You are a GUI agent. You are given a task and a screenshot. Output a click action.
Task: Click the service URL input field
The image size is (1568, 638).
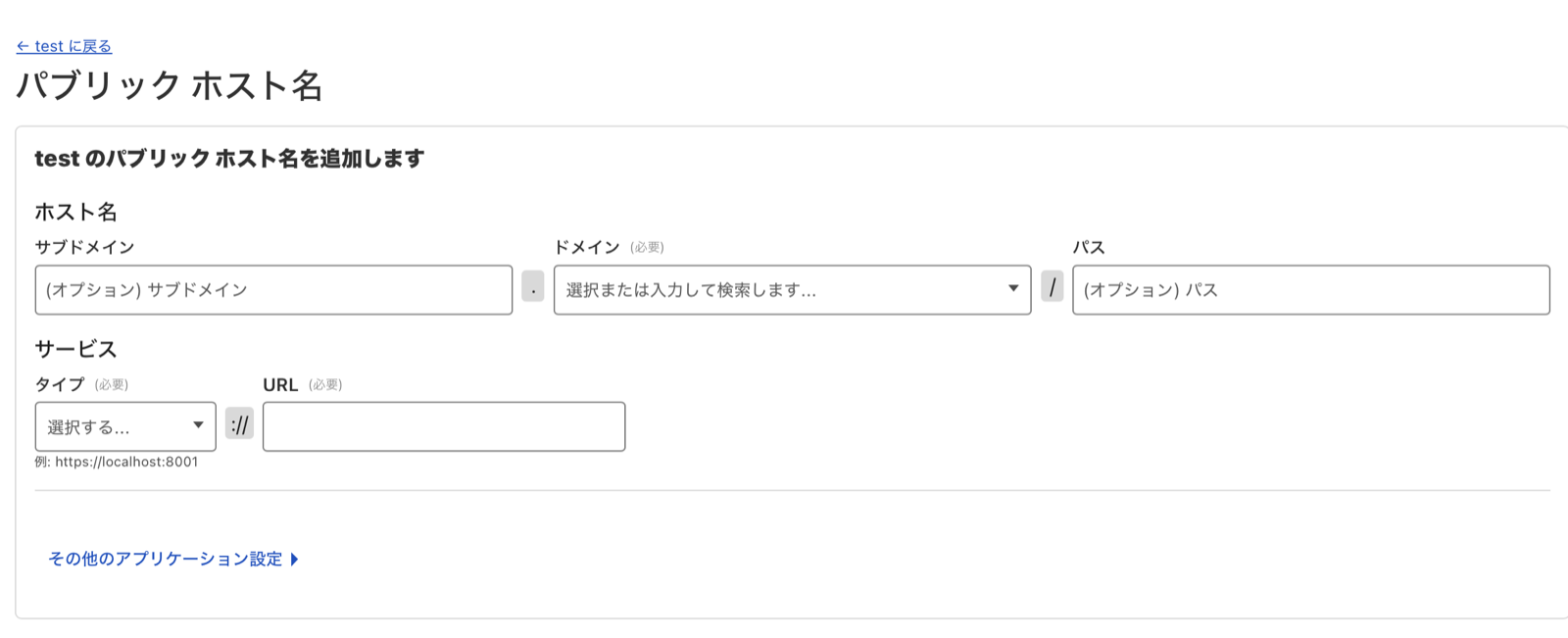(444, 427)
